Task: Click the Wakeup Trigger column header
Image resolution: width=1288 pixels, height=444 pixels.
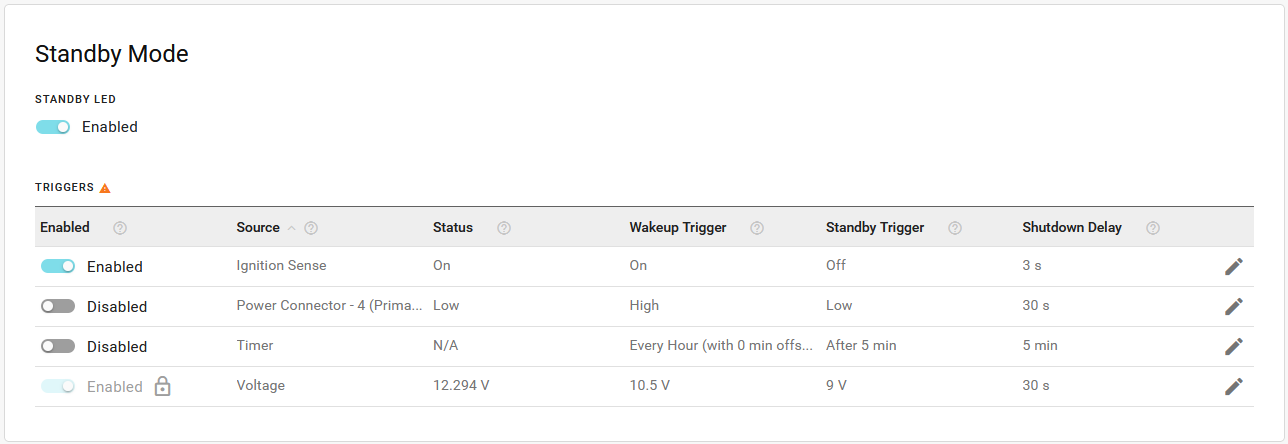Action: coord(677,228)
